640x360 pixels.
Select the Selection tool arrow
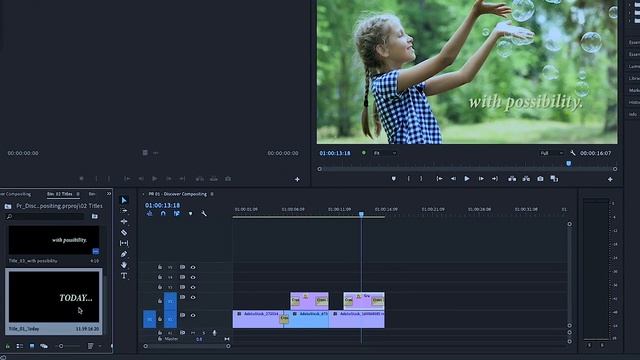[x=124, y=200]
